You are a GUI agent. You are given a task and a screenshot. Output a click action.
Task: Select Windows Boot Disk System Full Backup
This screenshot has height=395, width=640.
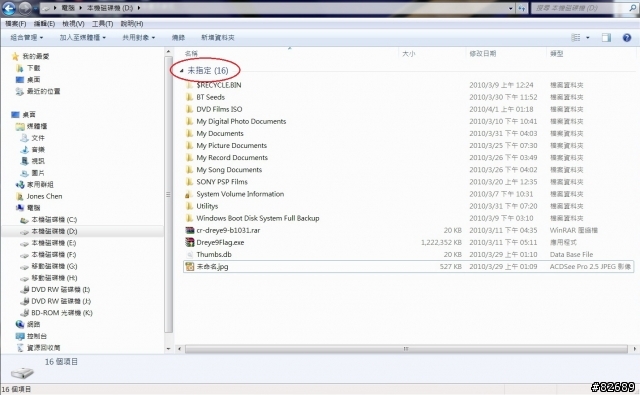tap(258, 218)
